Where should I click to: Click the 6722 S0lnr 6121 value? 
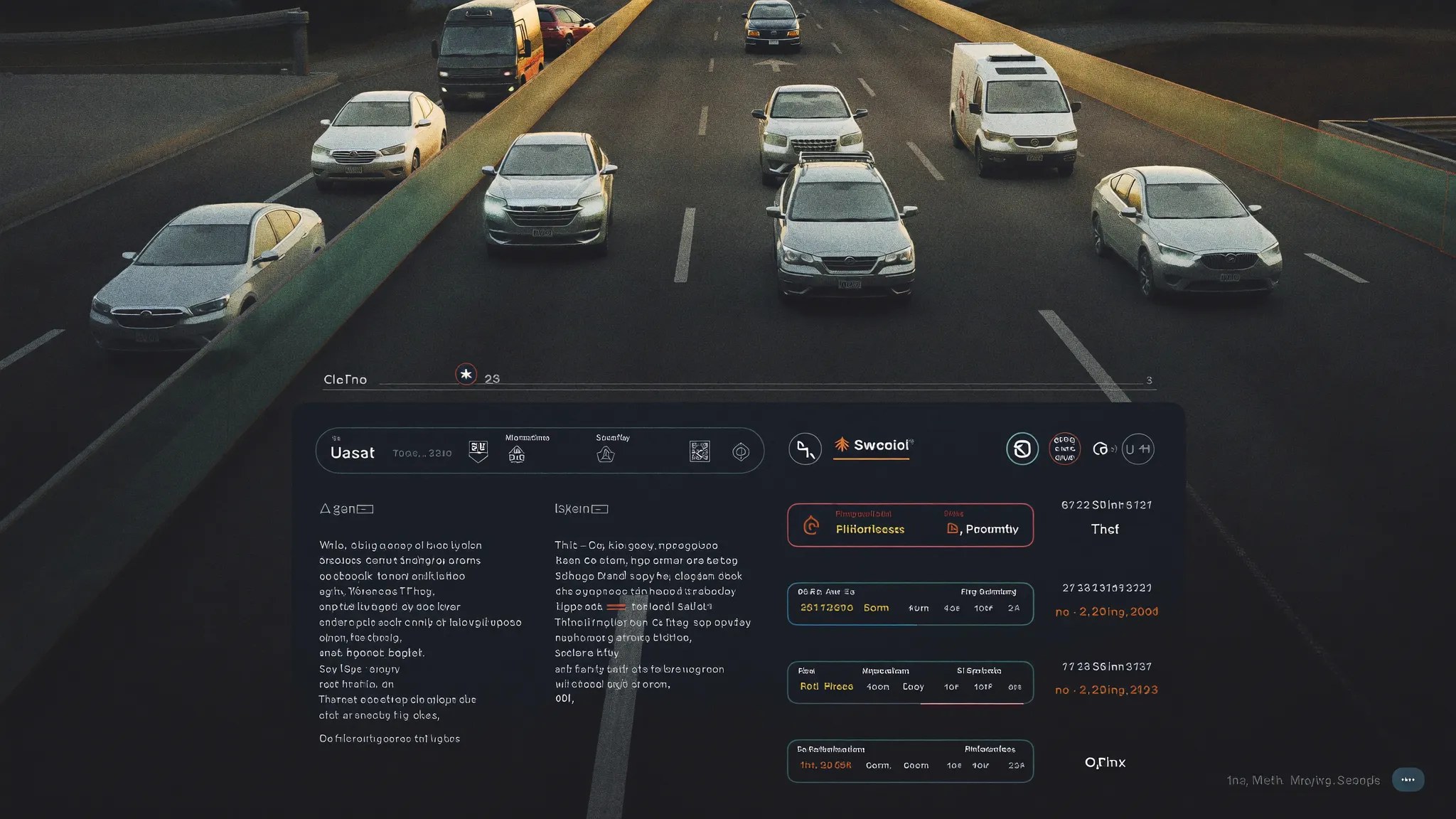(1107, 505)
